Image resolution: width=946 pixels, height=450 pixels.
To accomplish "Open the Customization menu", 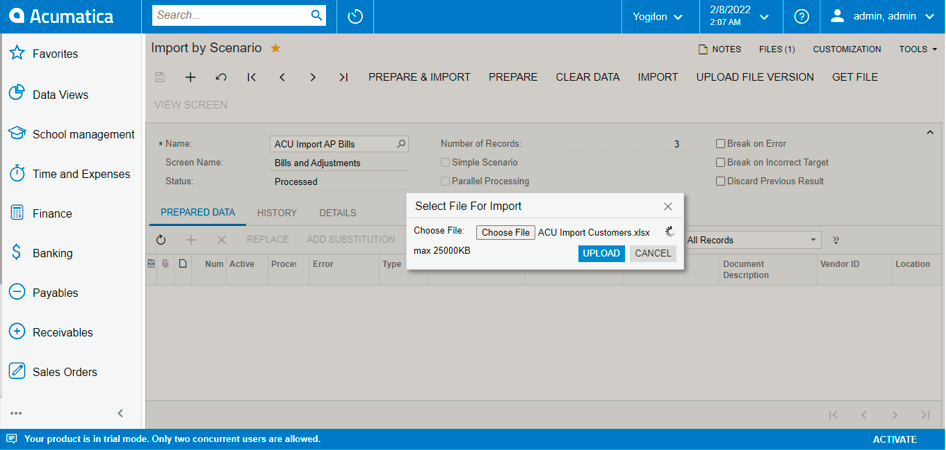I will coord(846,49).
